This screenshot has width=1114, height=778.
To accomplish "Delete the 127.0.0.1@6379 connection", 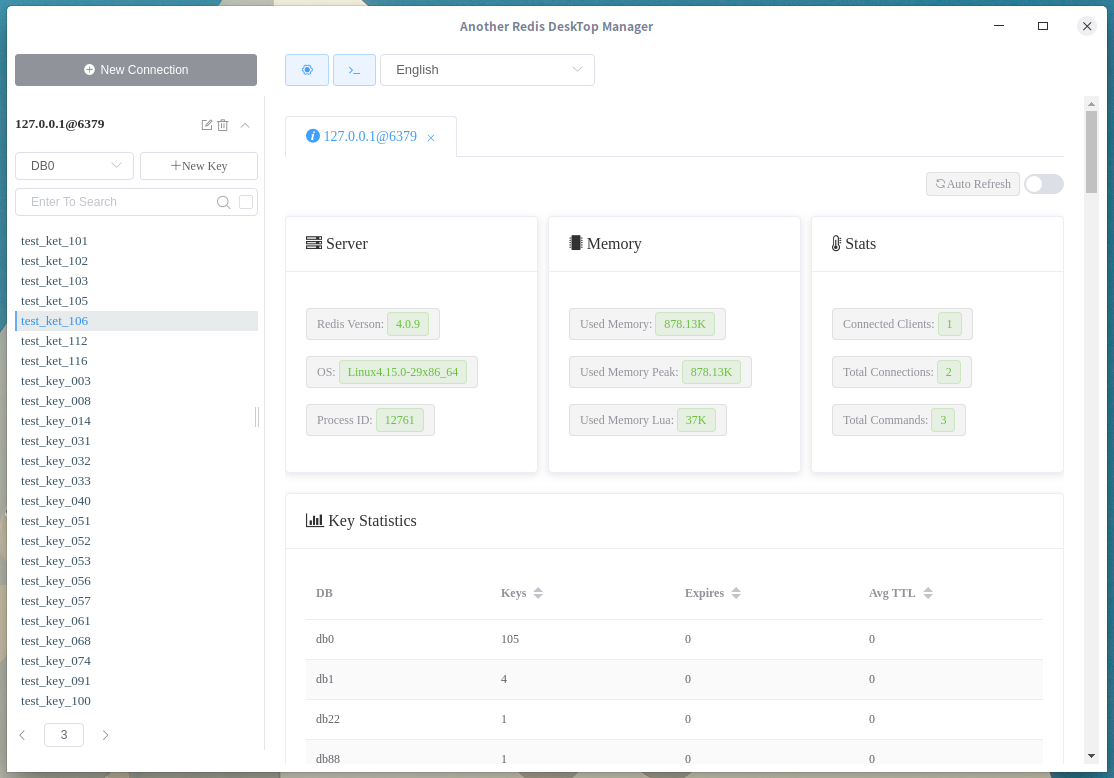I will coord(223,125).
